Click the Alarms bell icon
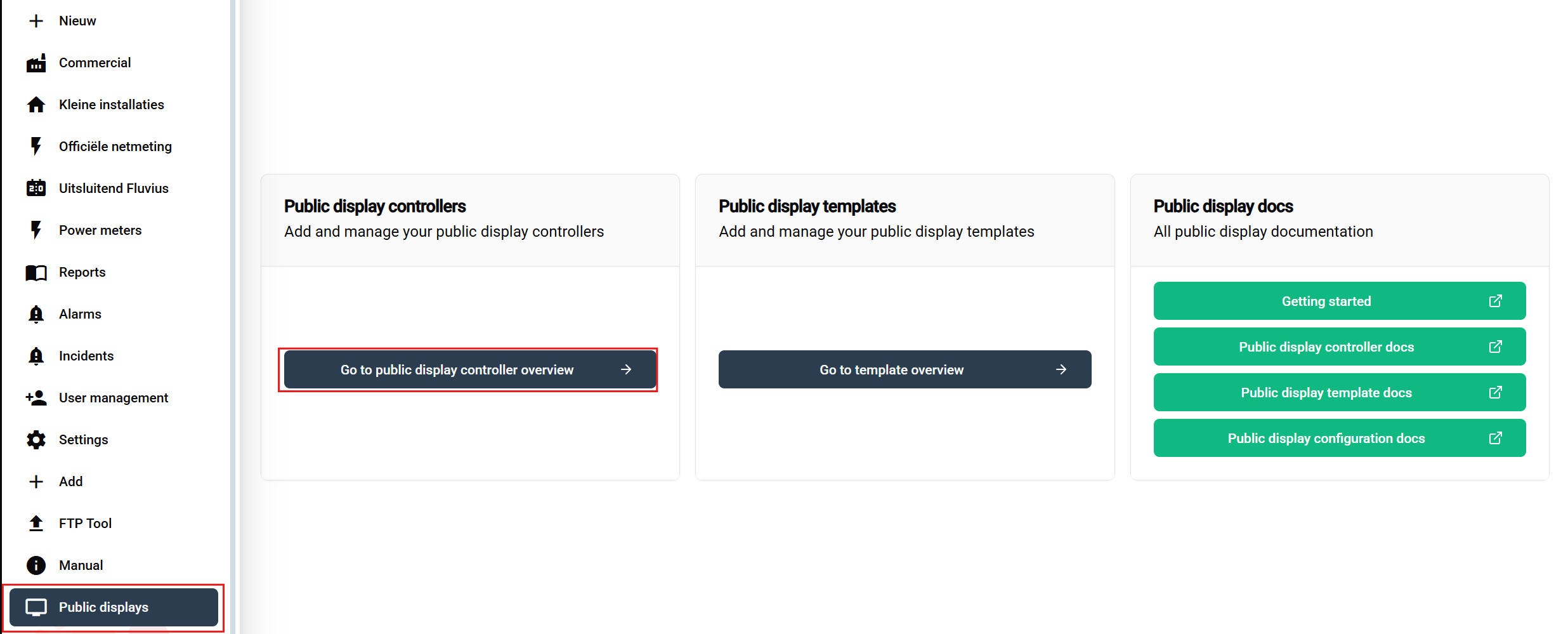 tap(36, 314)
